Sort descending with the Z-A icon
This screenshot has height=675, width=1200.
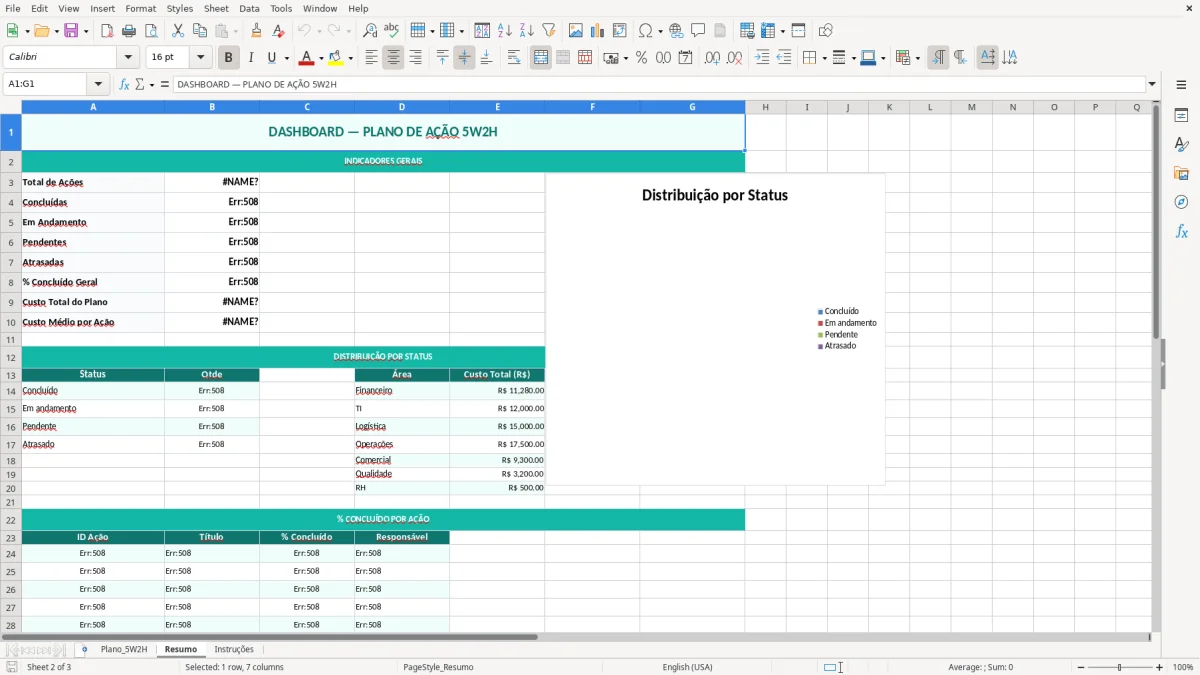527,31
